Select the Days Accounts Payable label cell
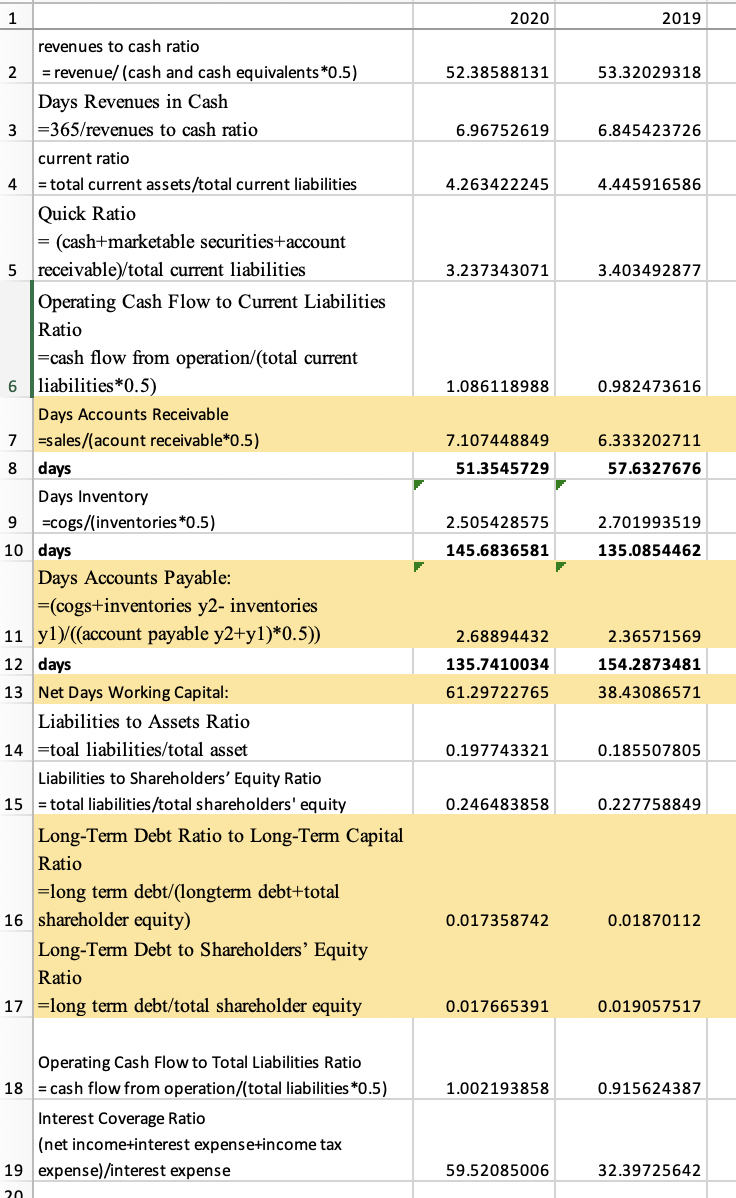This screenshot has height=1198, width=736. [x=222, y=605]
